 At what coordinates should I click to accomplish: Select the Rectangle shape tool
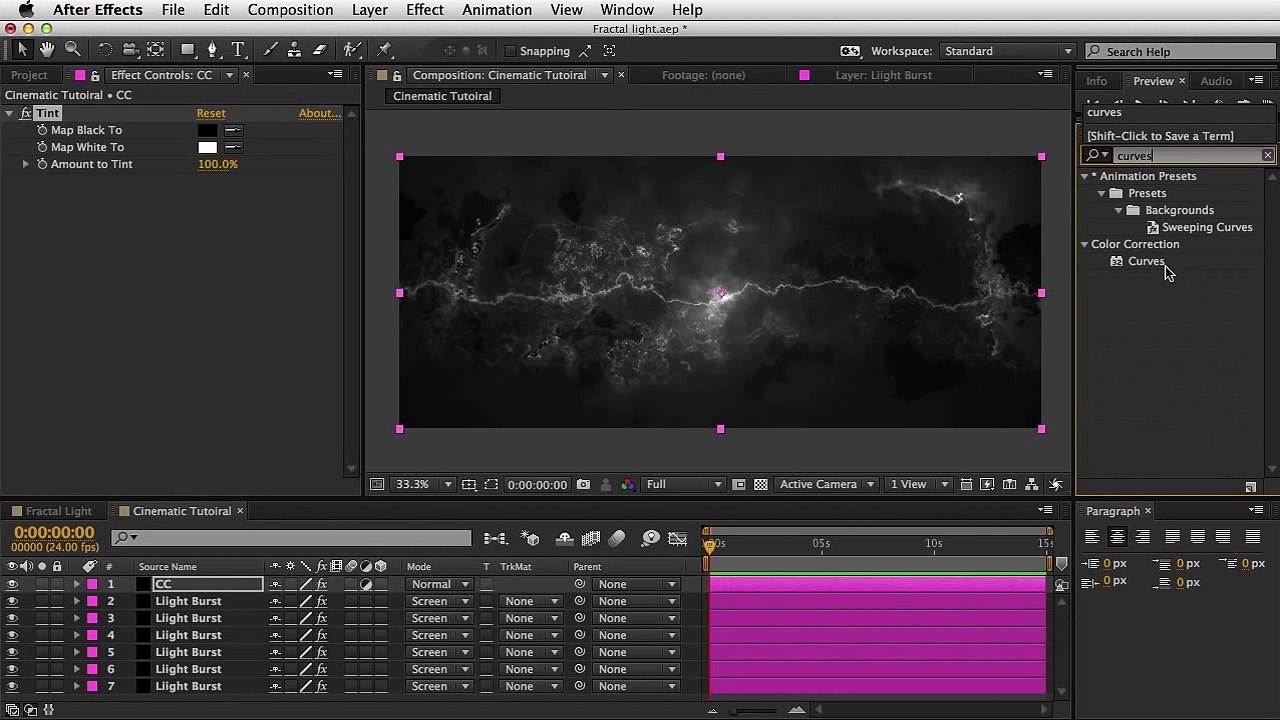pyautogui.click(x=187, y=50)
